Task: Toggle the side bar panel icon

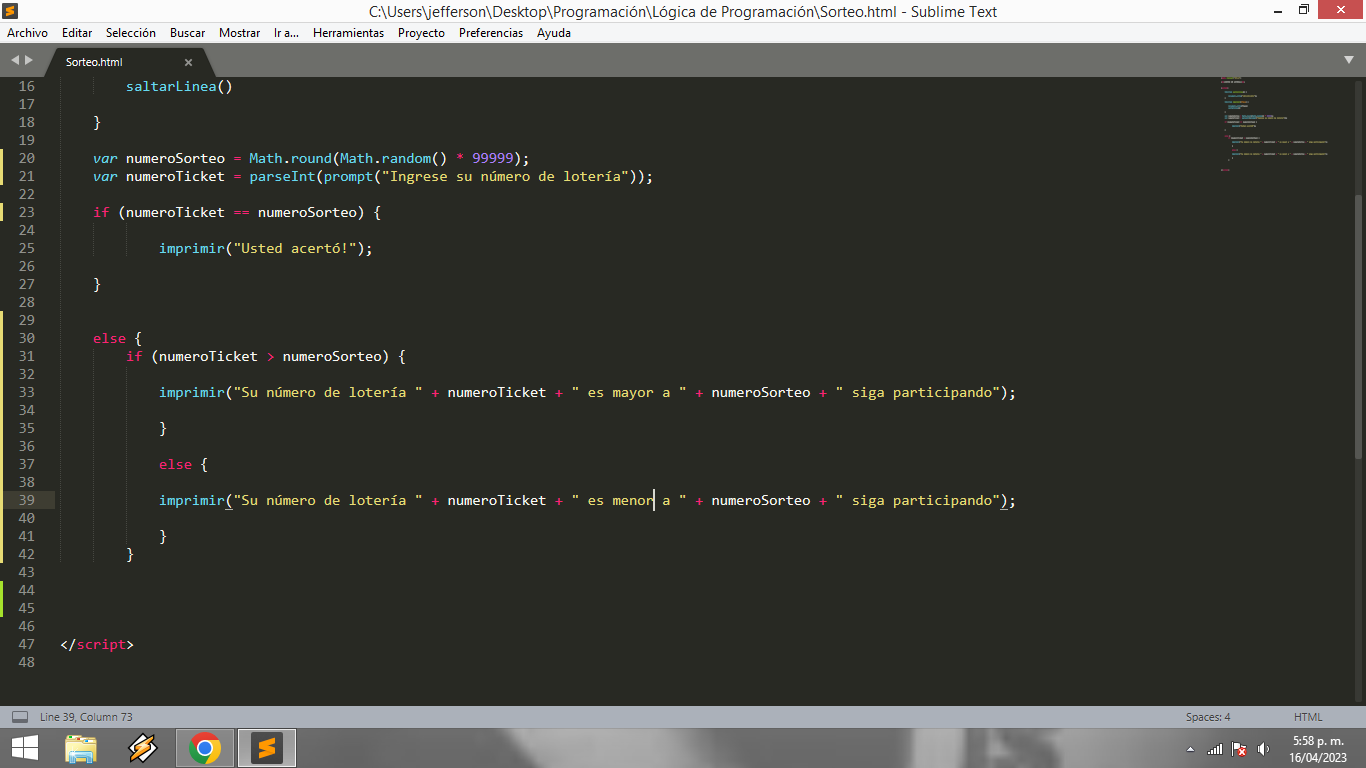Action: coord(19,717)
